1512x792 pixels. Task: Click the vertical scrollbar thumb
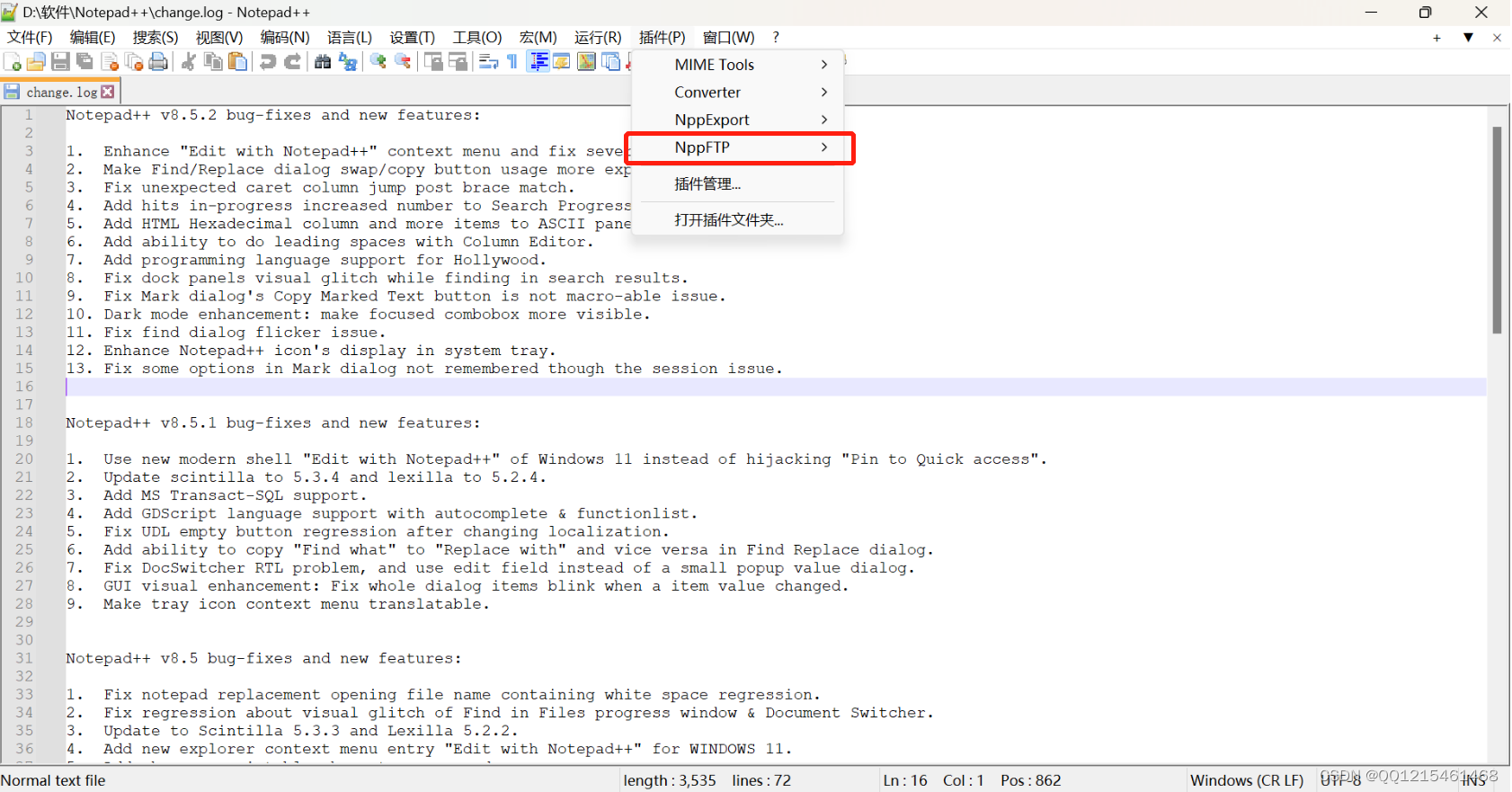click(1498, 230)
